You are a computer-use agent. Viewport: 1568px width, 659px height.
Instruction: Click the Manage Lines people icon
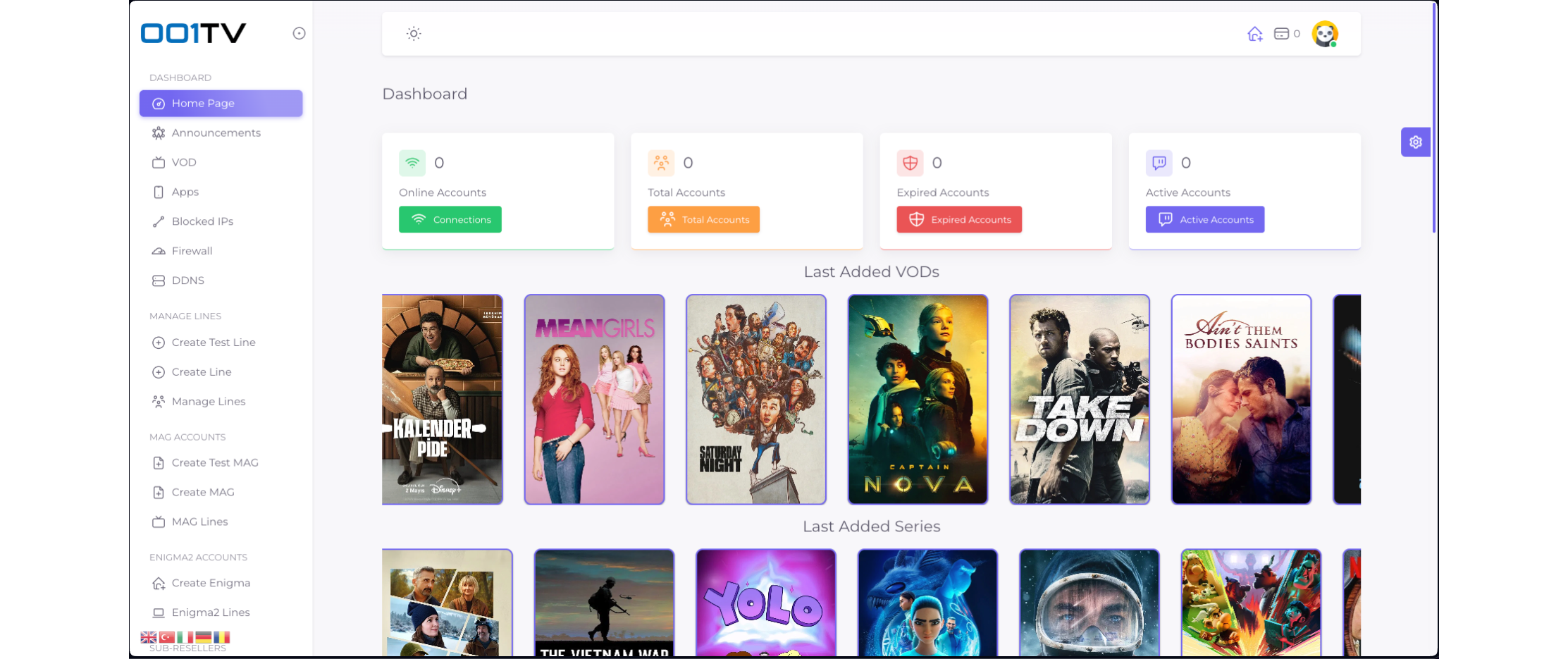[159, 402]
